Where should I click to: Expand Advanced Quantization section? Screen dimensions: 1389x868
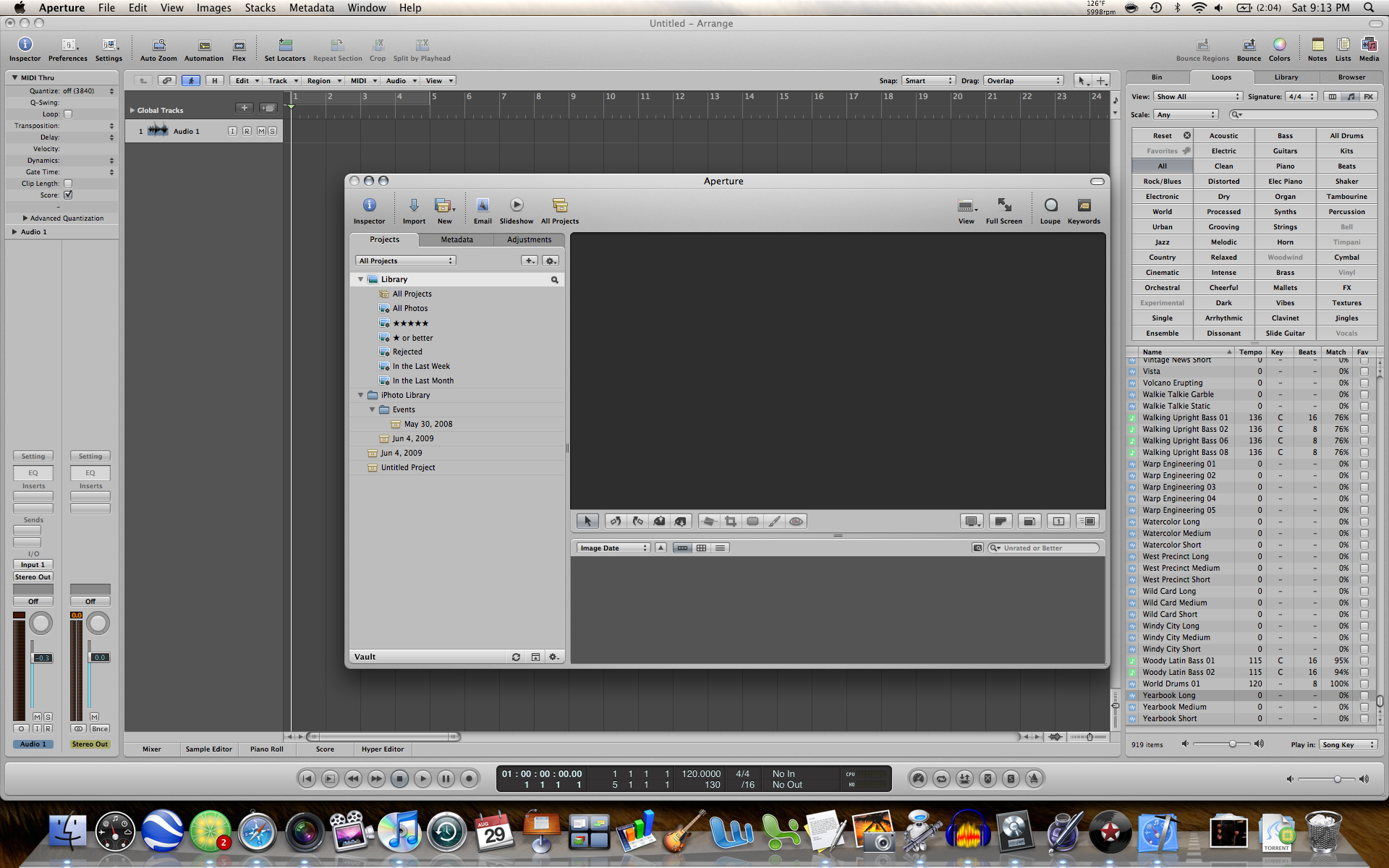pos(25,218)
